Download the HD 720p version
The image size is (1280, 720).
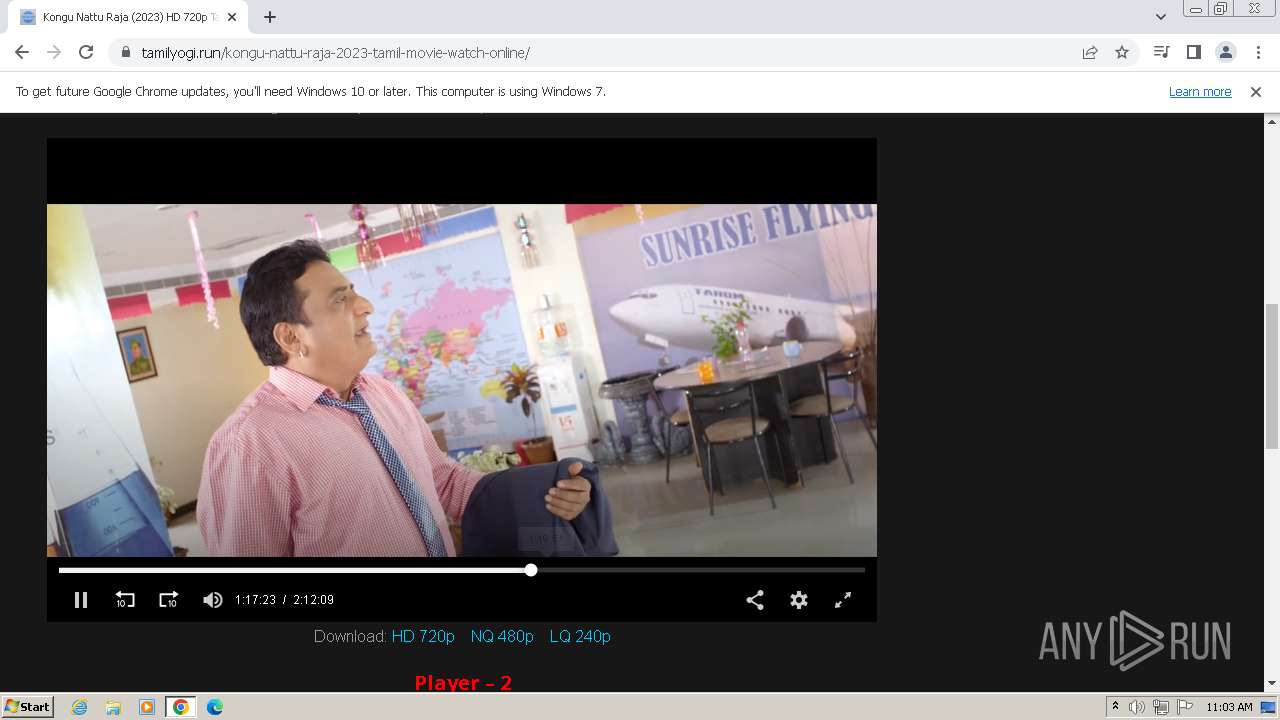pos(423,636)
